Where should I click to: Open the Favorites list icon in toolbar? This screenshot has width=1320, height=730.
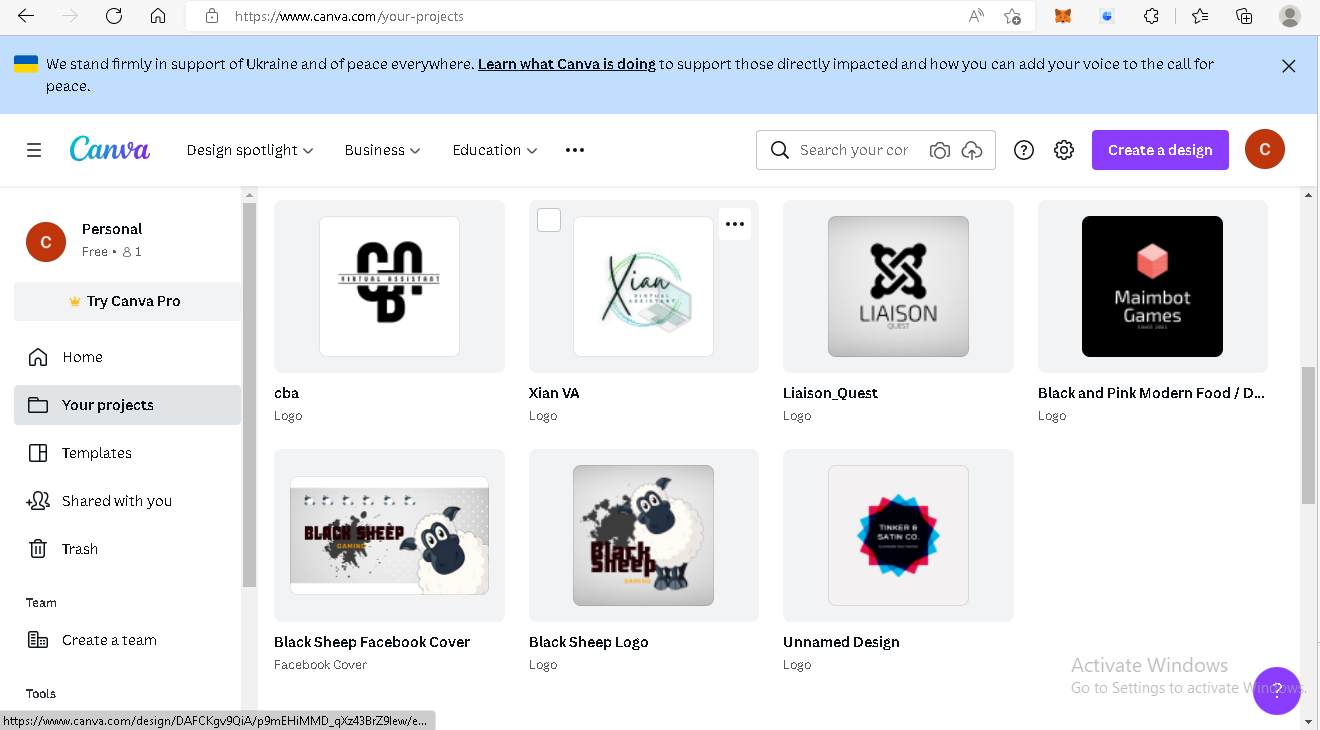pos(1200,16)
